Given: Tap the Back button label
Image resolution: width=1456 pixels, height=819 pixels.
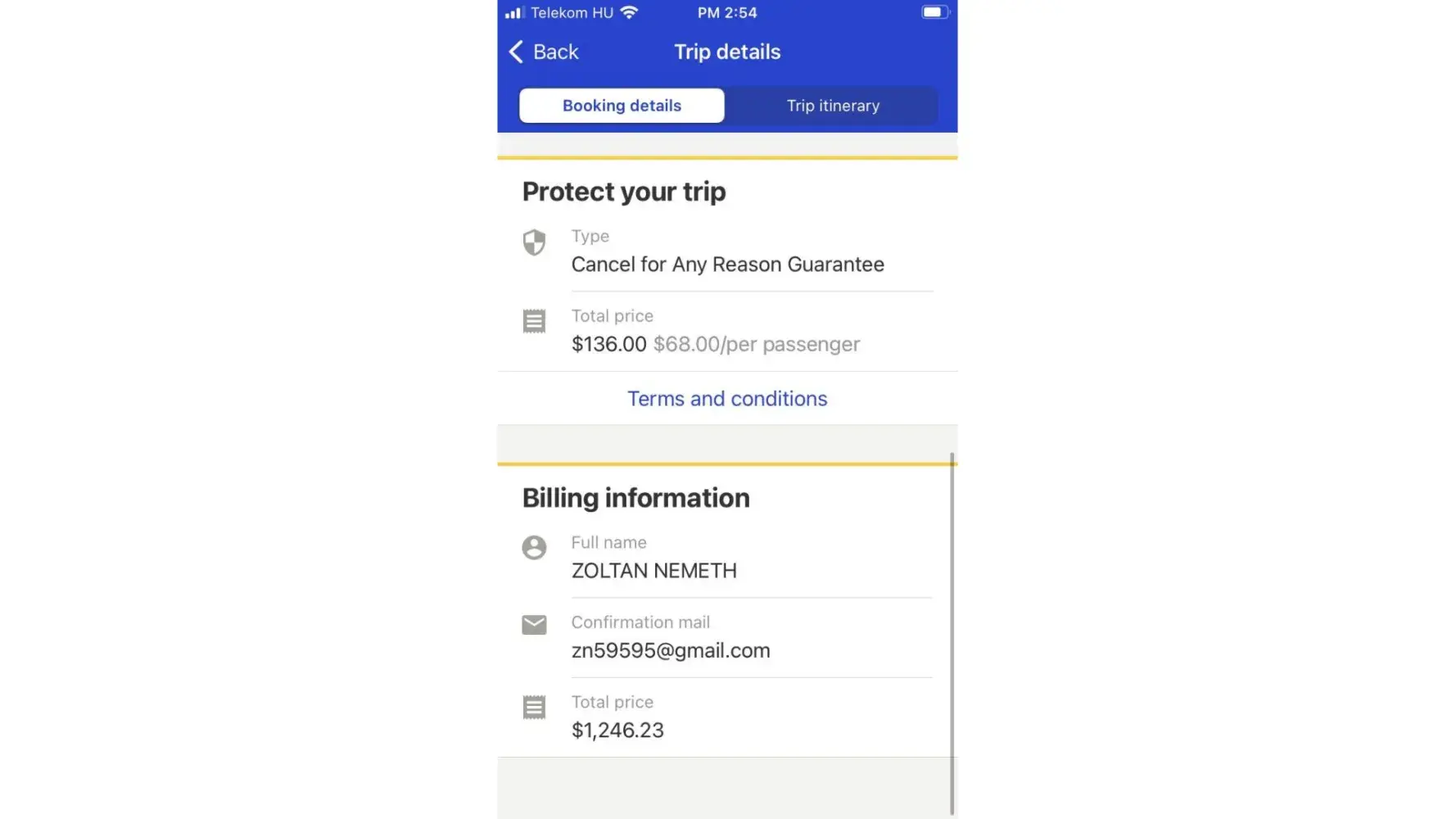Looking at the screenshot, I should pyautogui.click(x=555, y=52).
